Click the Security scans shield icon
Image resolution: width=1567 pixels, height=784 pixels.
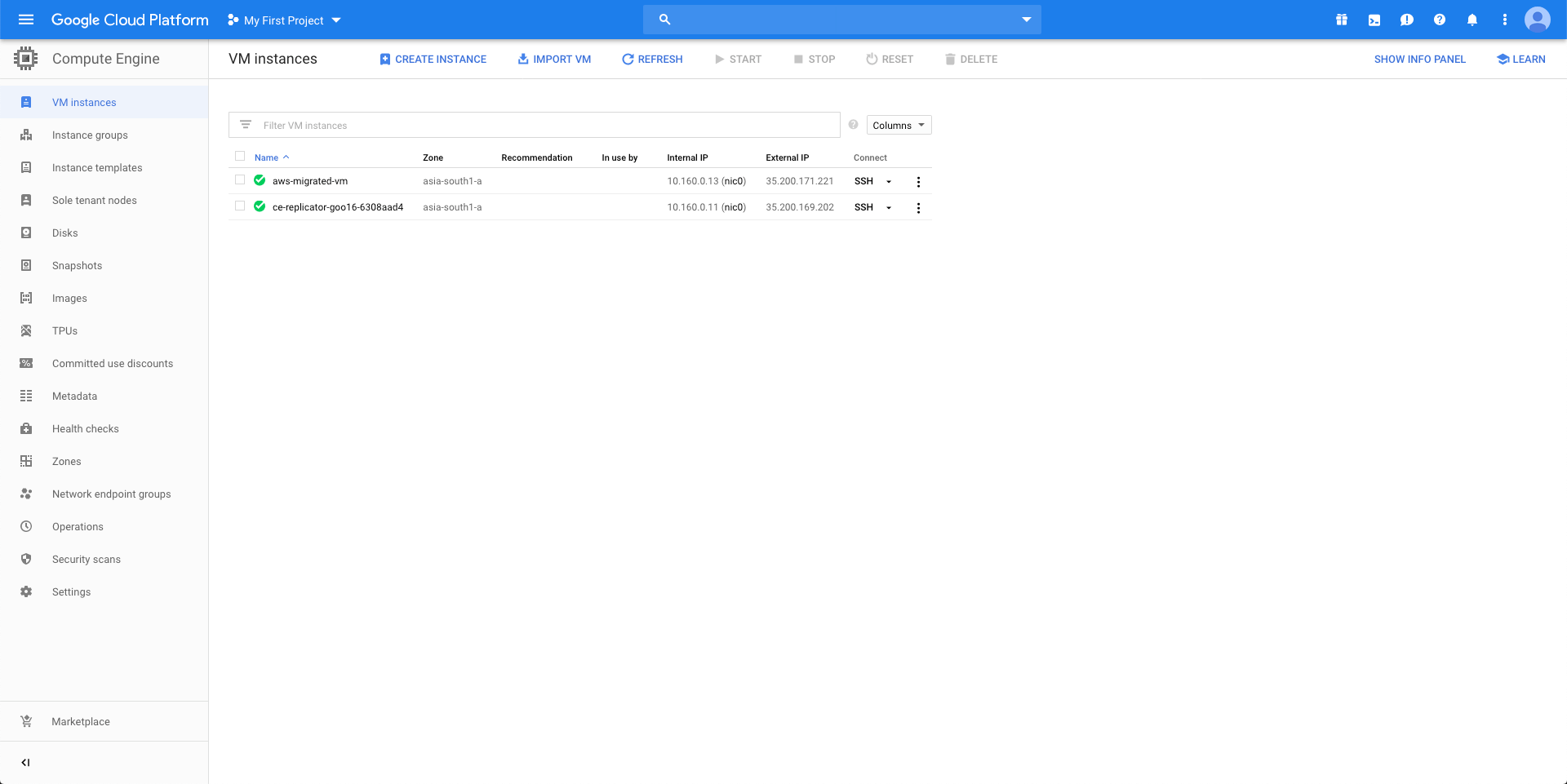pyautogui.click(x=26, y=559)
